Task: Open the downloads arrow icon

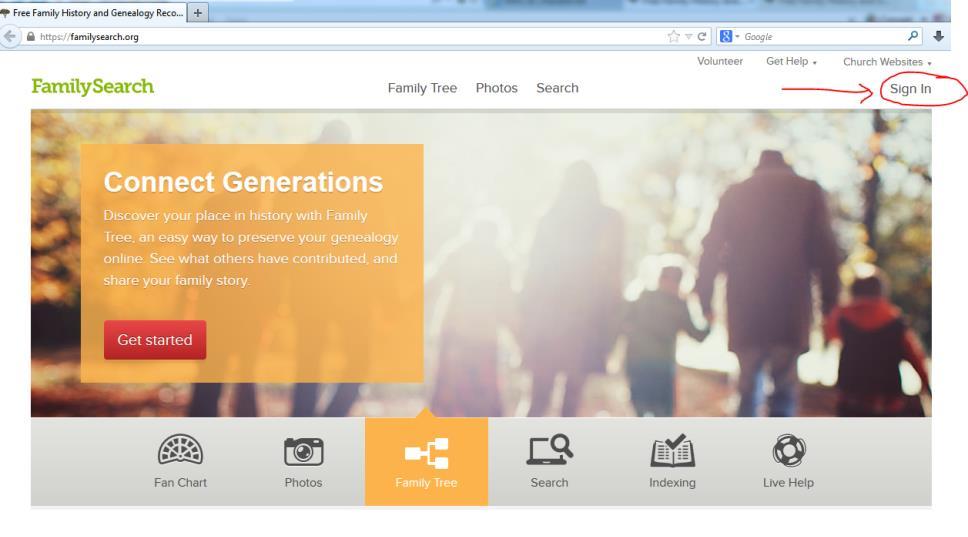Action: 938,36
